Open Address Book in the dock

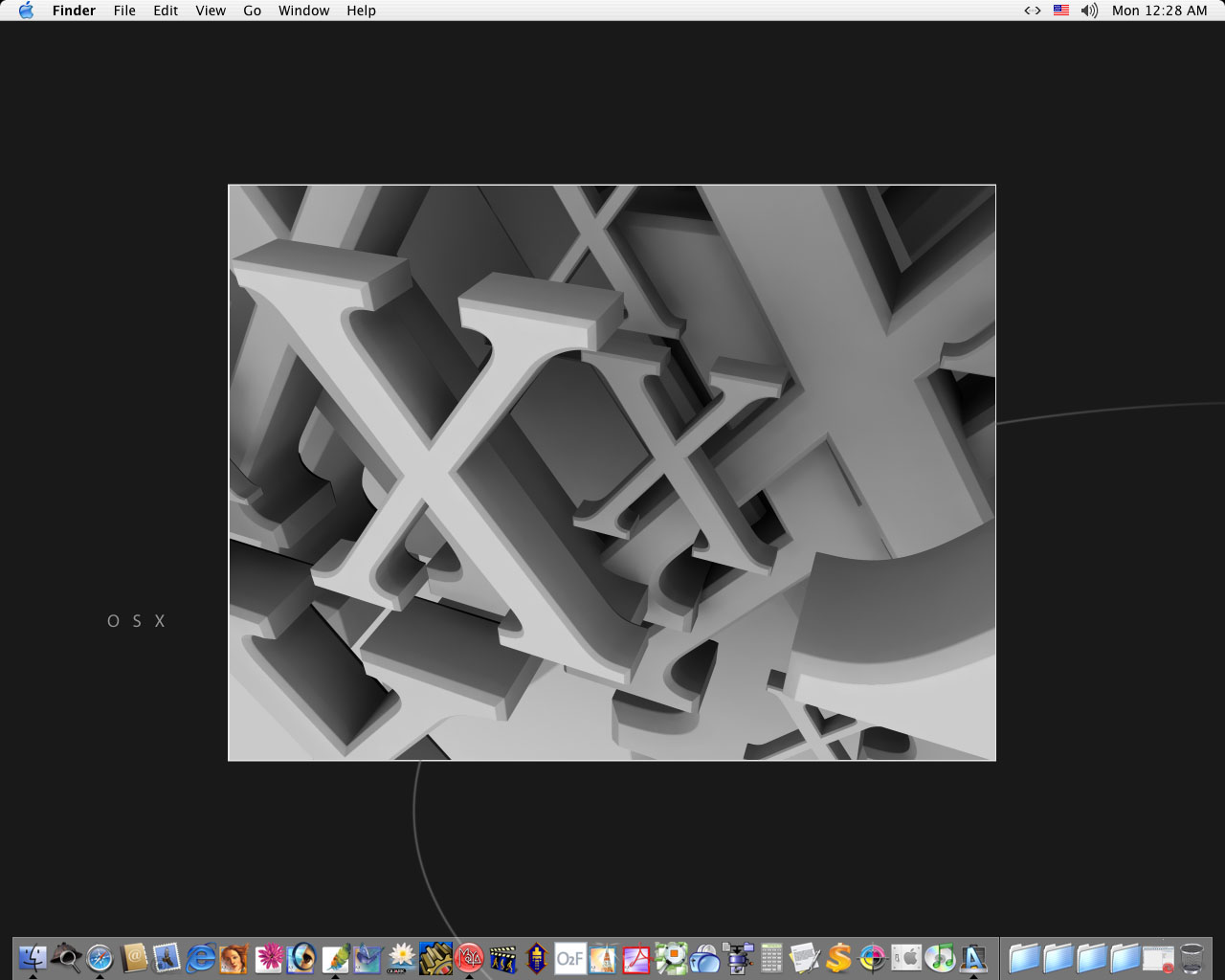(x=134, y=957)
